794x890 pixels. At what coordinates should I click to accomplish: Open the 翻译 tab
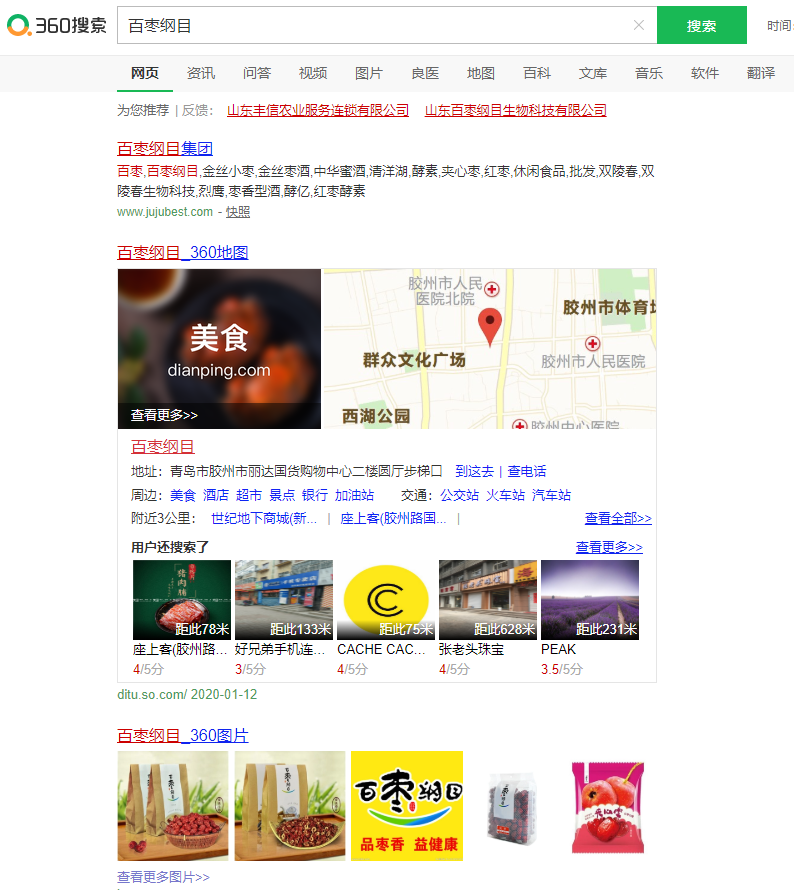point(761,73)
